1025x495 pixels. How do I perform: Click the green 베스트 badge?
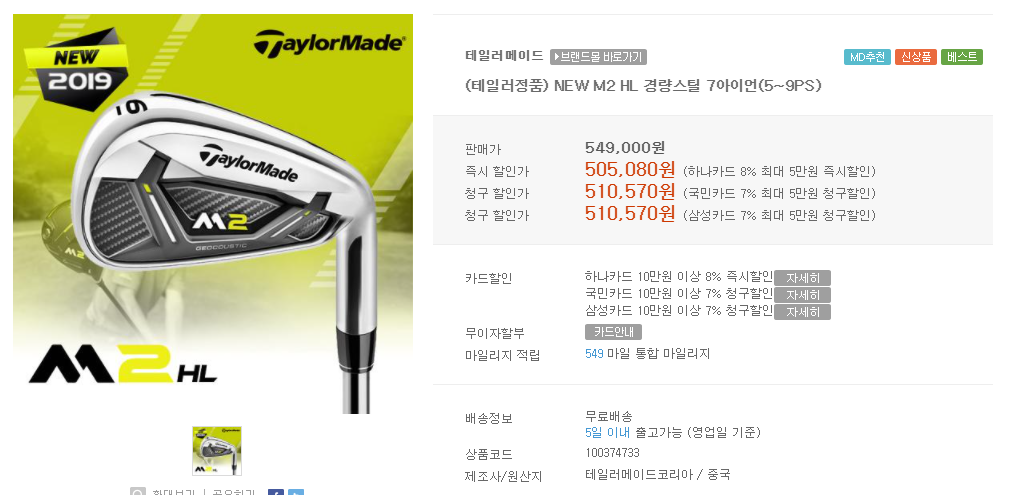(962, 57)
